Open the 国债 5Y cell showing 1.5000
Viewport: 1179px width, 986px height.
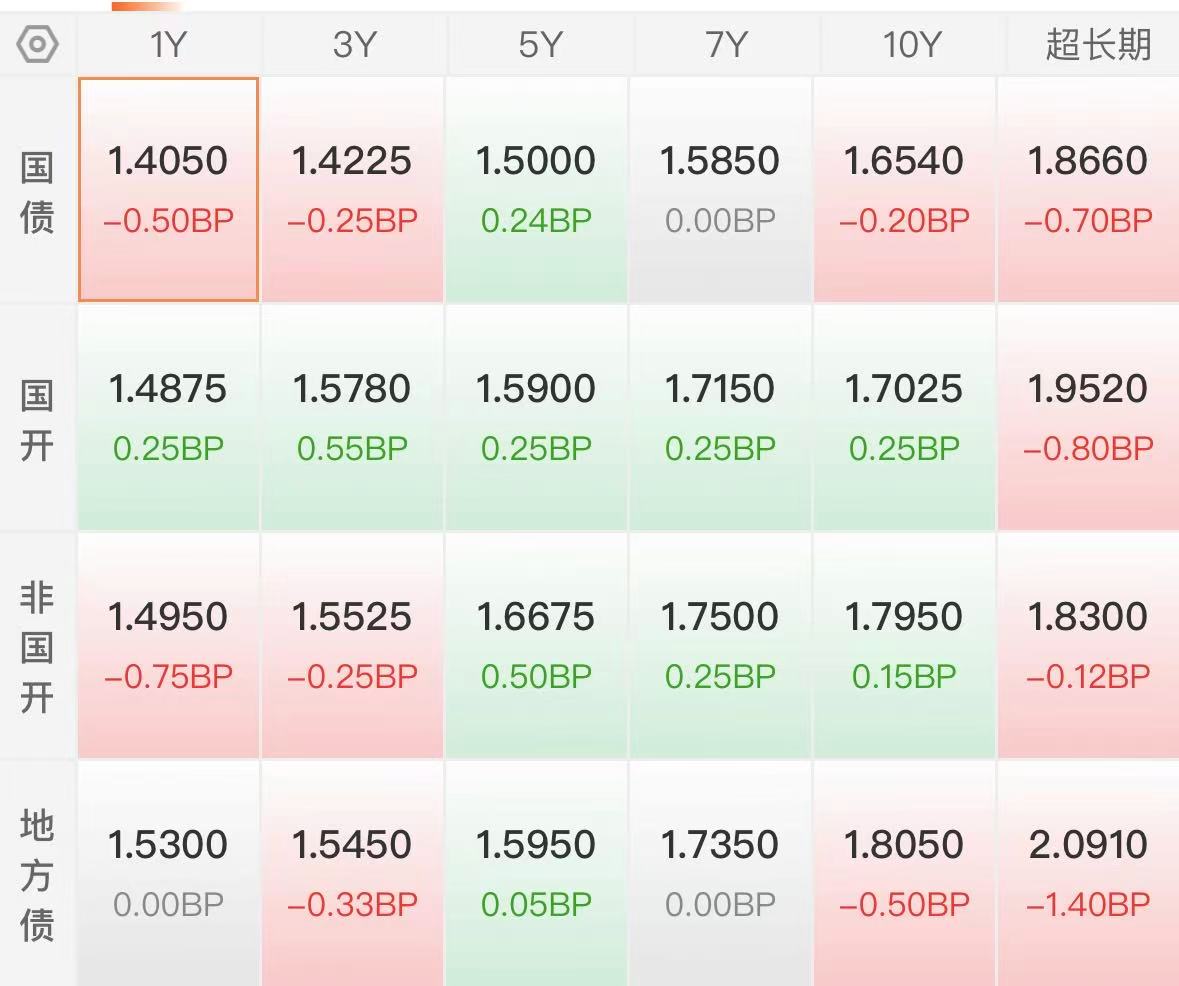(536, 189)
